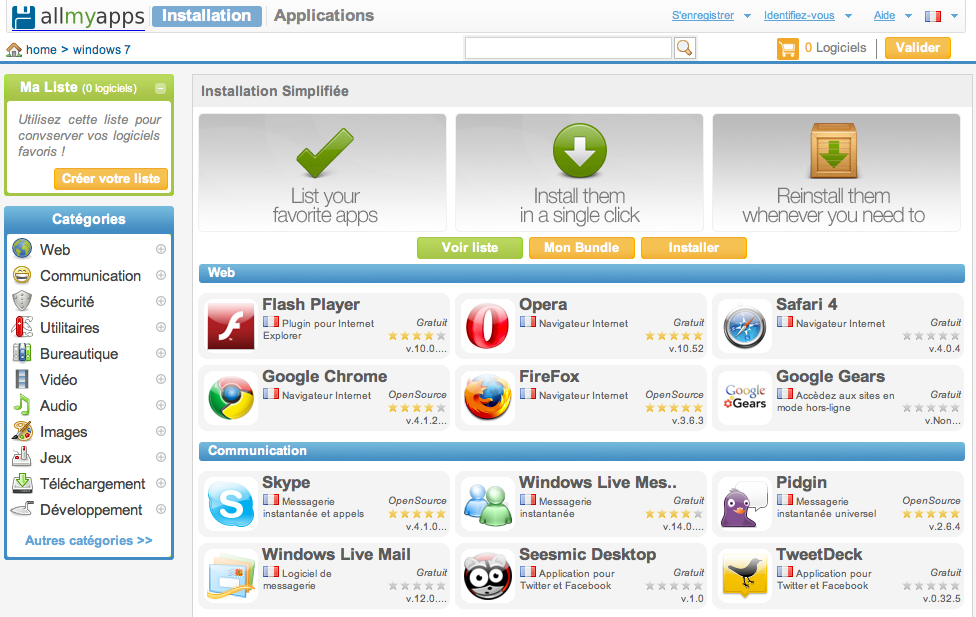Select the Jeux category label
The width and height of the screenshot is (976, 617).
tap(55, 458)
